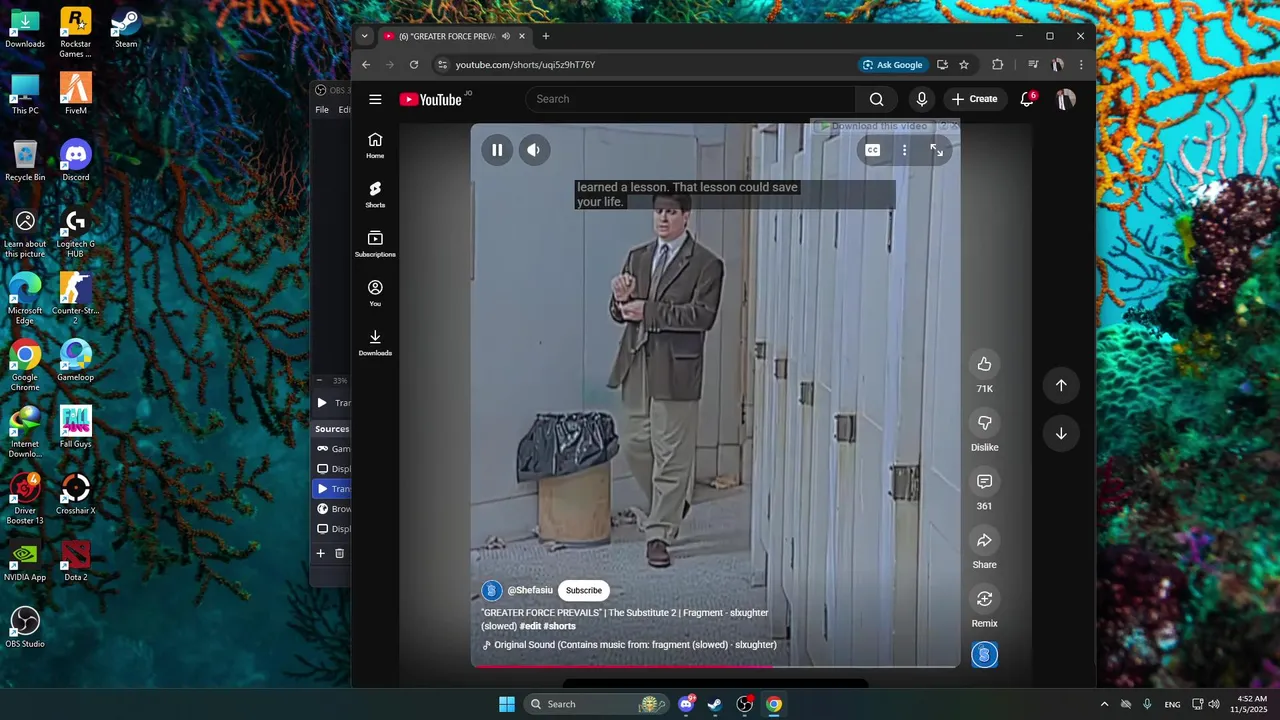Share this short
The width and height of the screenshot is (1280, 720).
(x=984, y=541)
